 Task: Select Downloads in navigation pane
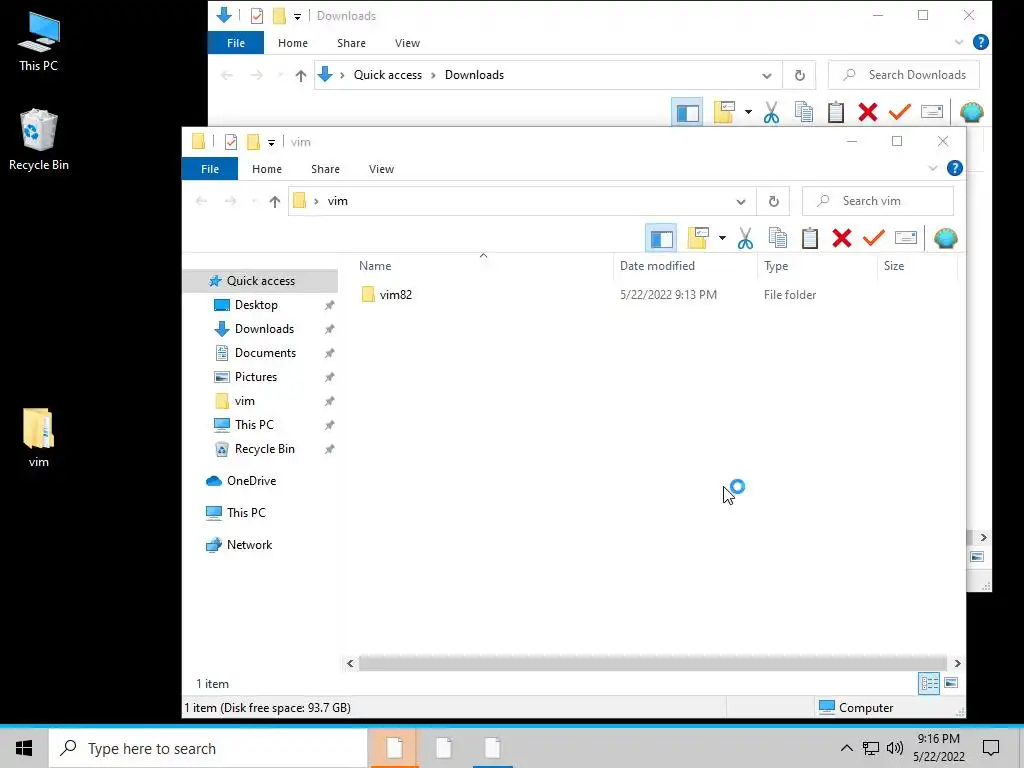264,329
